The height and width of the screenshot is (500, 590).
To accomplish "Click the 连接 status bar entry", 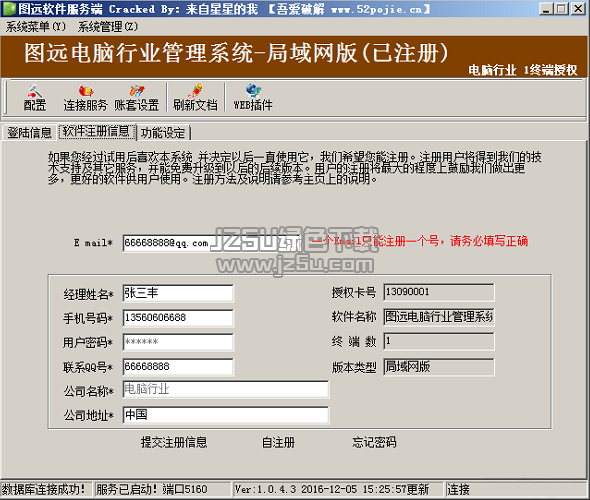I will (458, 489).
